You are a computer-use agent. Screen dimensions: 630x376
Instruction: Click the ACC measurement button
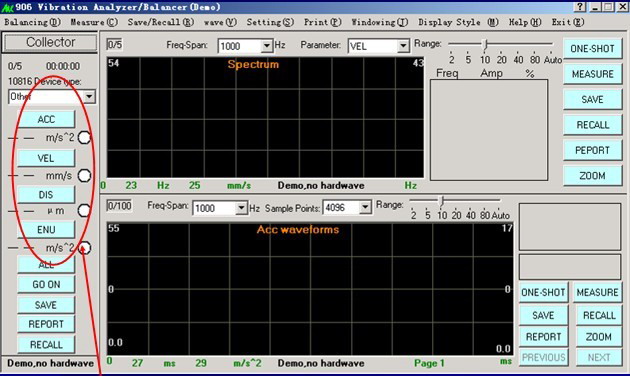click(46, 119)
